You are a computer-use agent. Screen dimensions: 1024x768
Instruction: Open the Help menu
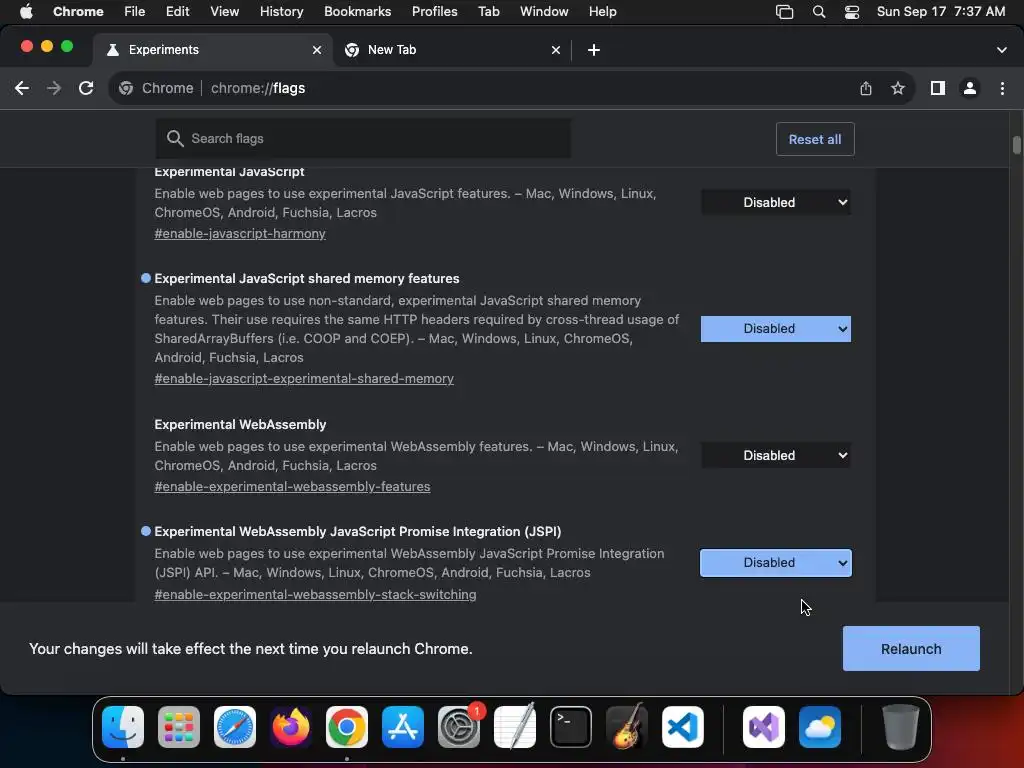pyautogui.click(x=602, y=12)
